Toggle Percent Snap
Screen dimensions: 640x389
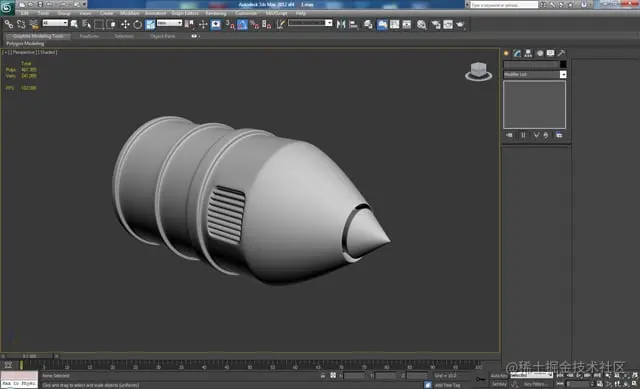(255, 24)
